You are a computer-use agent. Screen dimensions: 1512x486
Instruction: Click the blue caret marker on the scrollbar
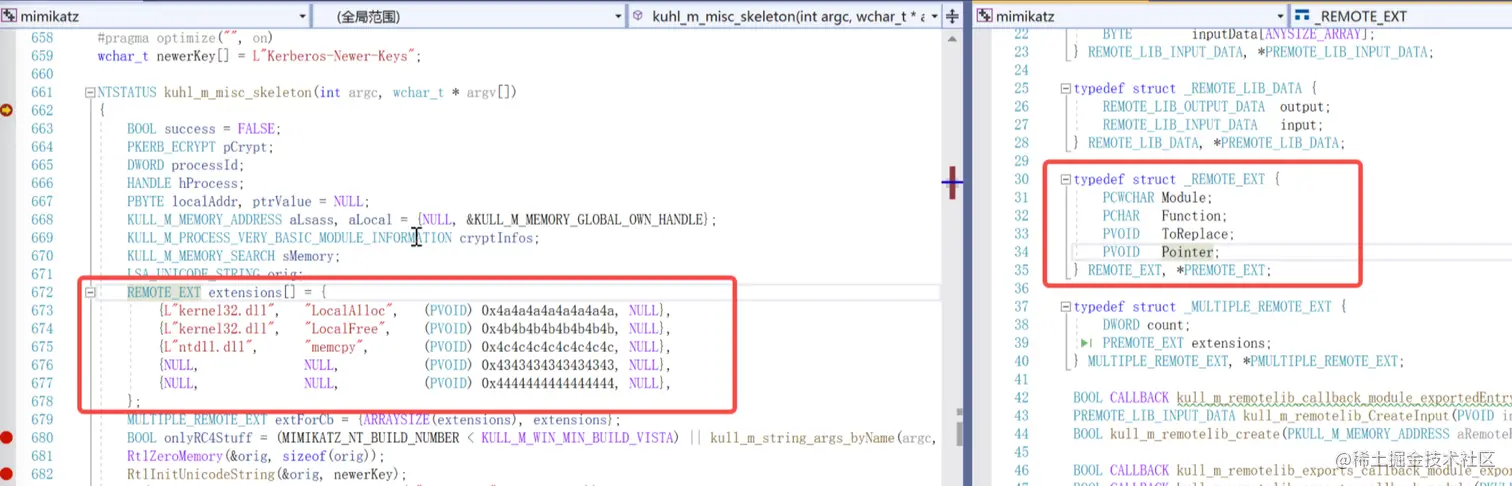(952, 181)
